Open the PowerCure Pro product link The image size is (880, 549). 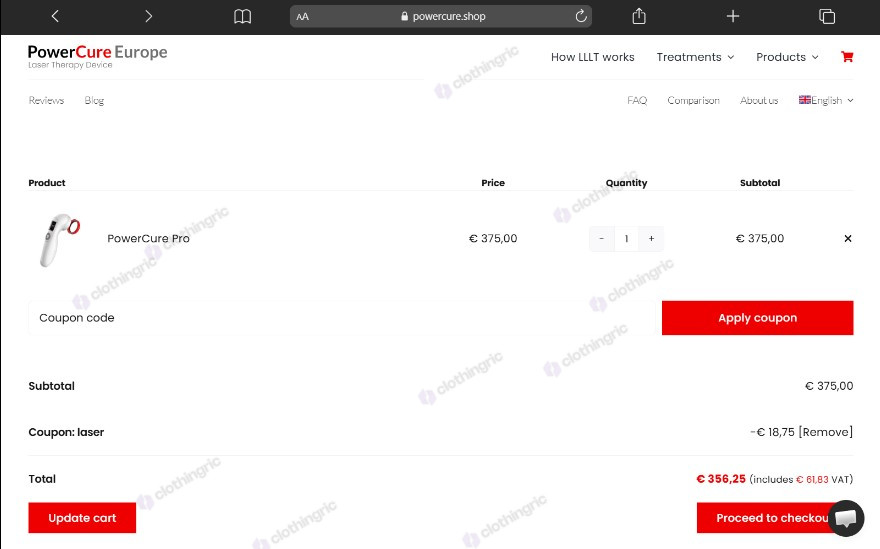click(148, 239)
